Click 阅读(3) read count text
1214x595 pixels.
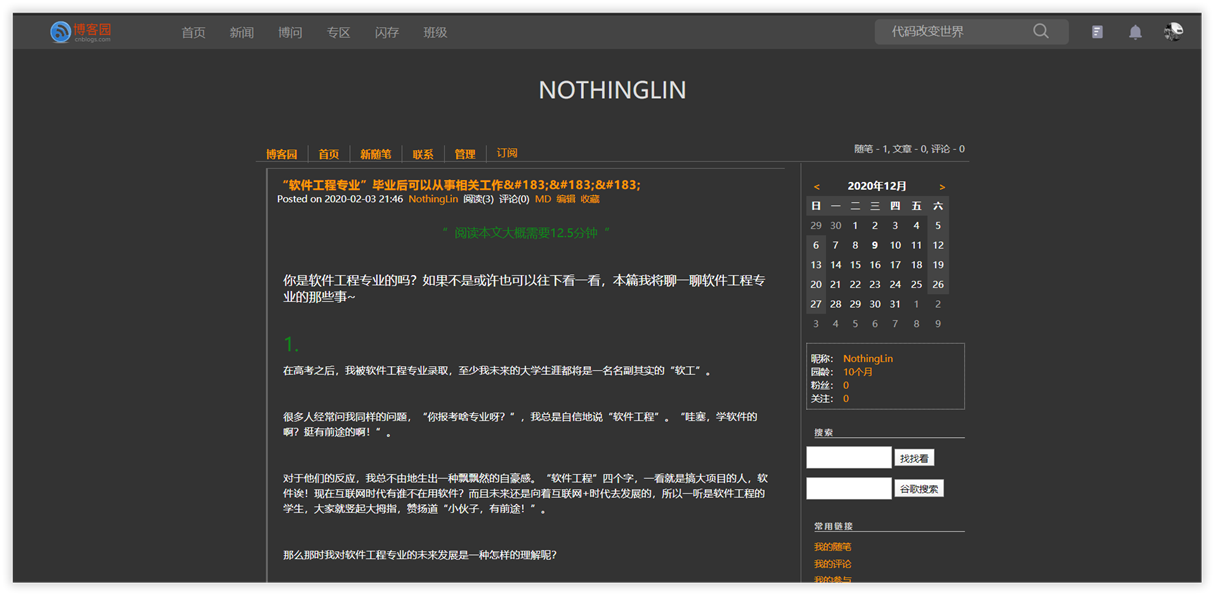coord(478,199)
